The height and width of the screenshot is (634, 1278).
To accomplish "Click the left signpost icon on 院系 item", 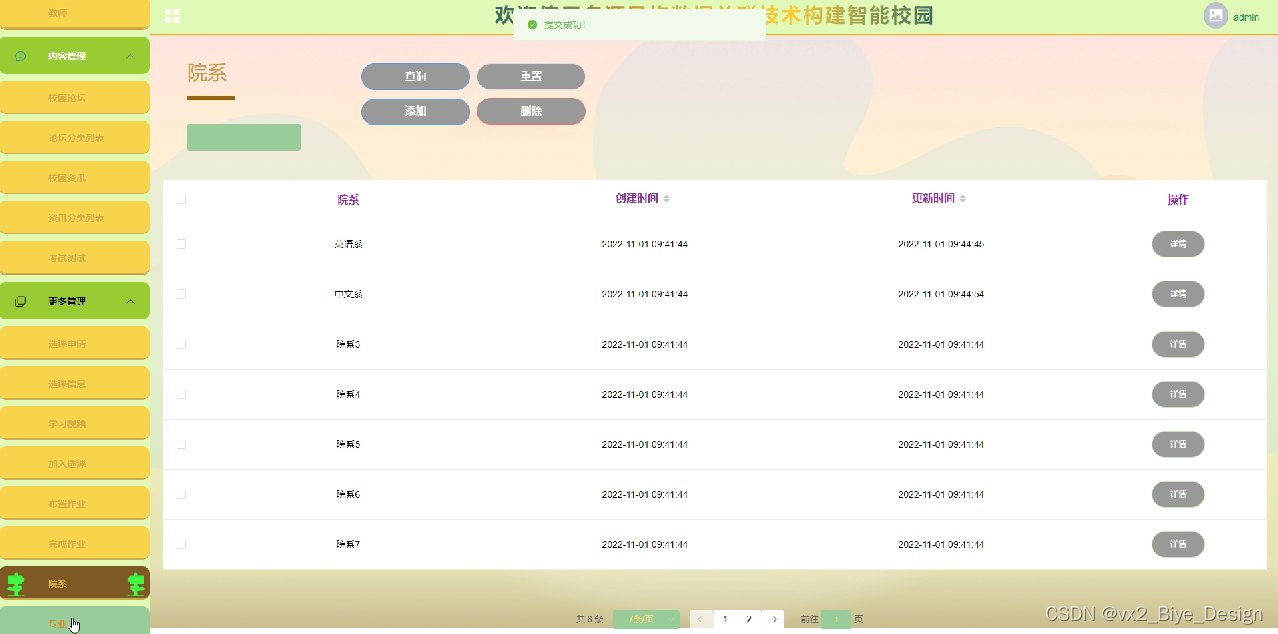I will (x=15, y=584).
